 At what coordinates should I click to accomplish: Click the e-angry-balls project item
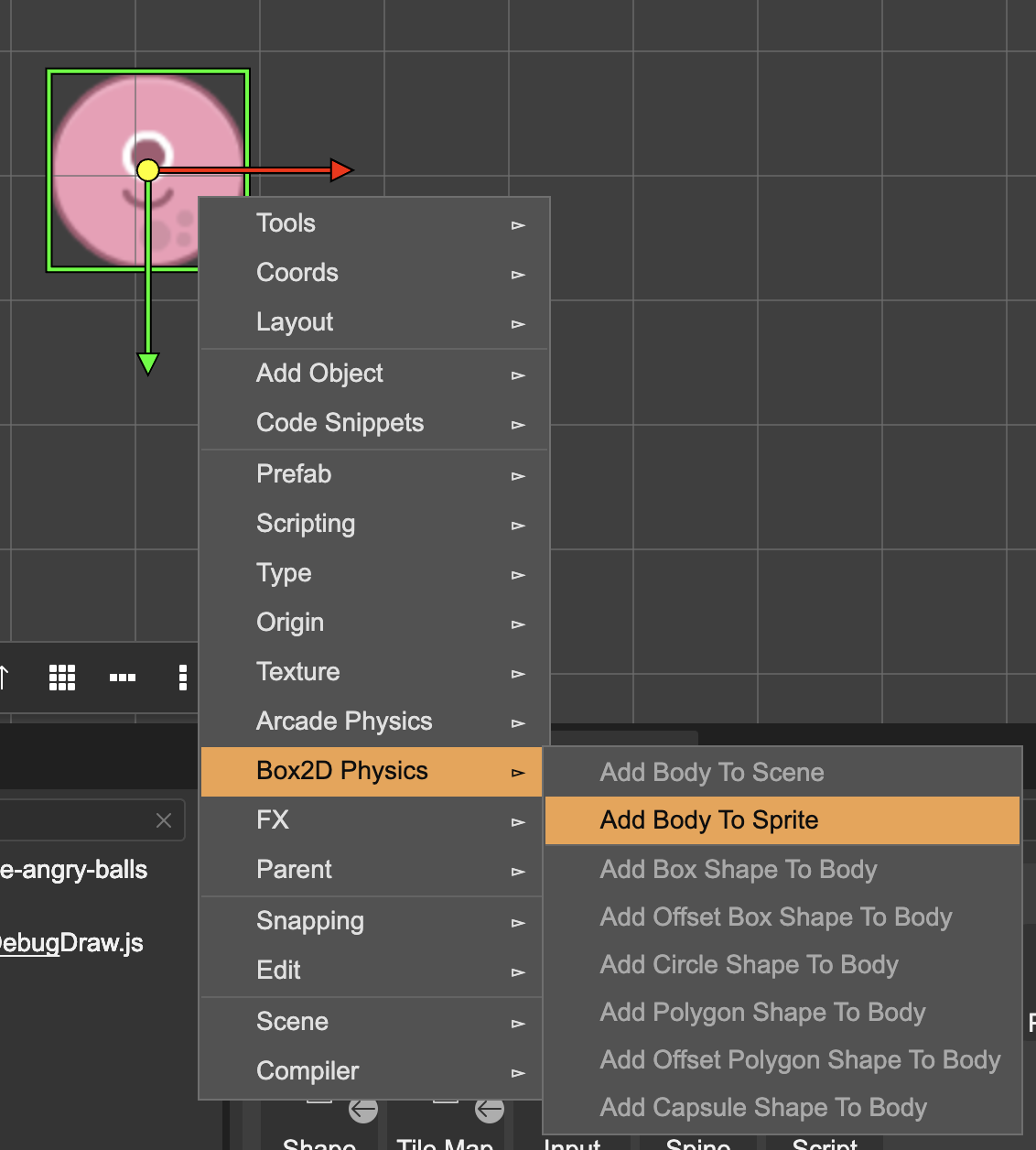click(73, 870)
